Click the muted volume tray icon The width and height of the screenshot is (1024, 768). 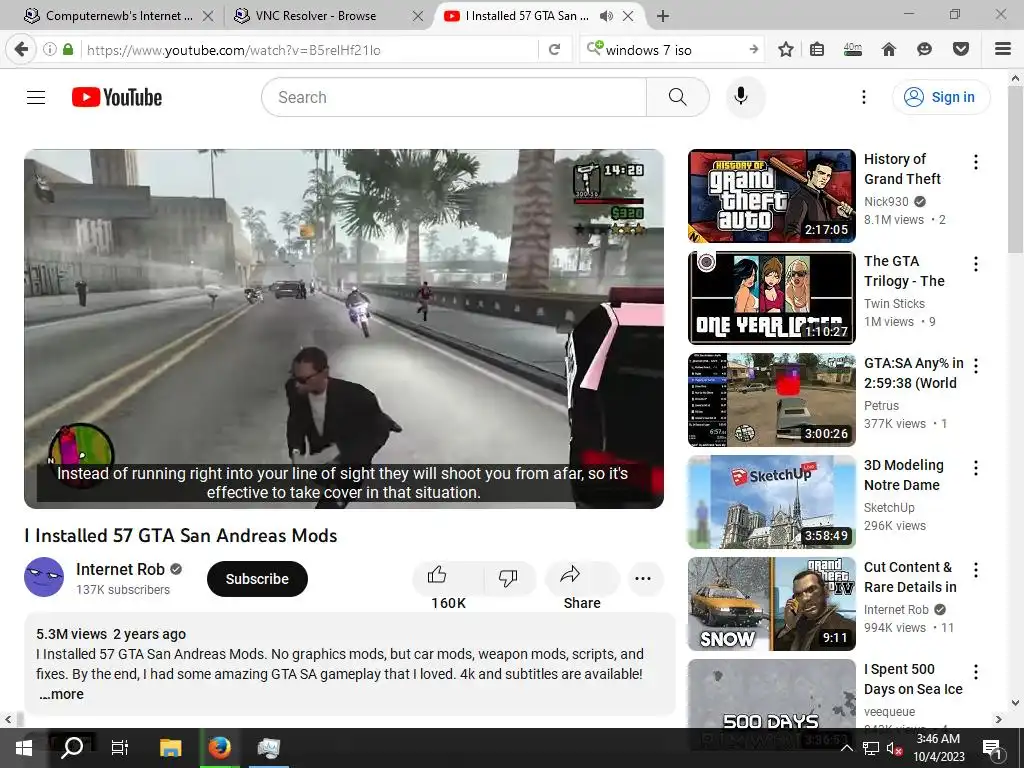coord(894,748)
